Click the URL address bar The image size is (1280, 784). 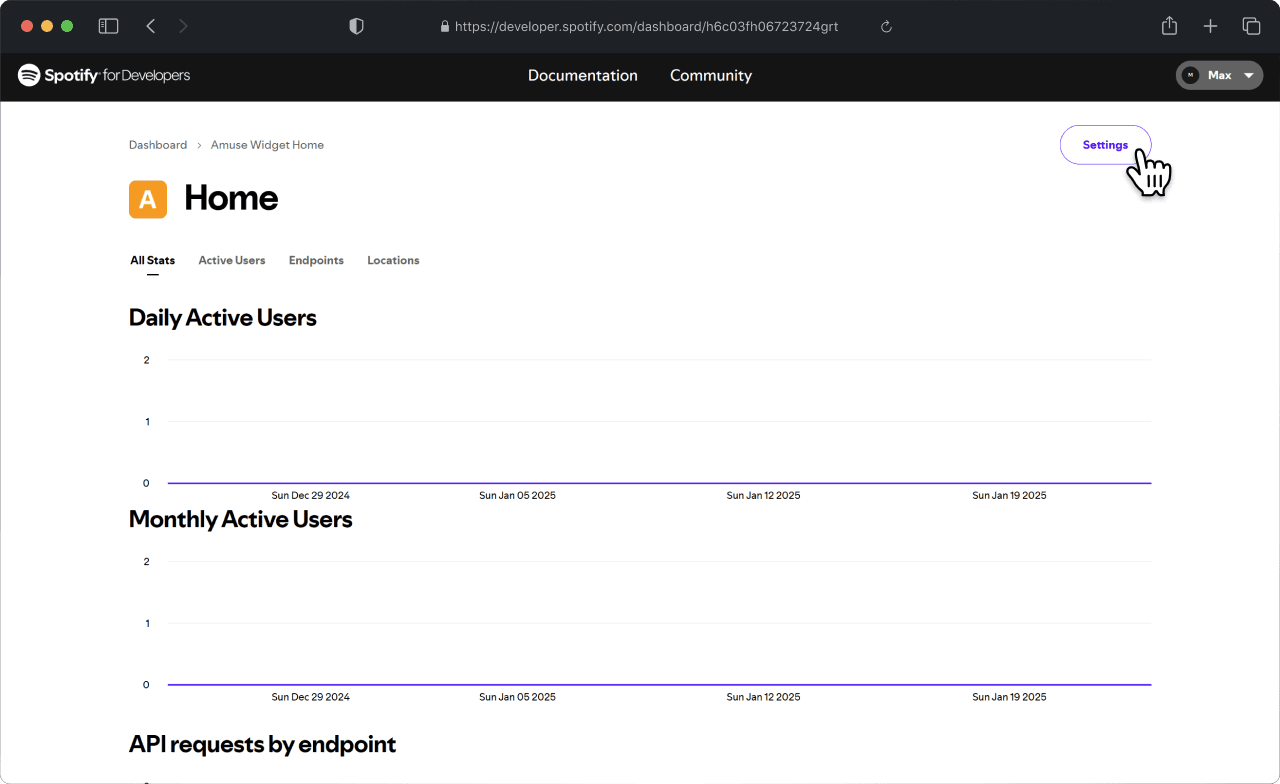640,27
